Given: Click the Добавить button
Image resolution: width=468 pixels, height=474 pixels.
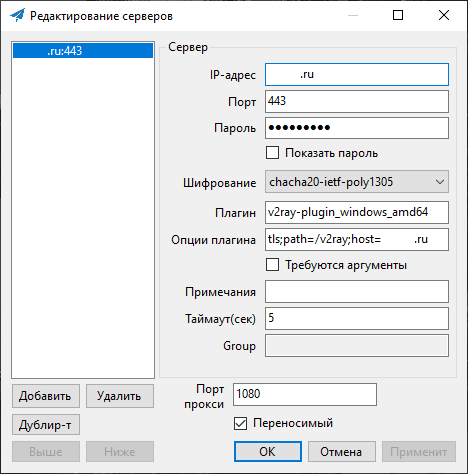Looking at the screenshot, I should coord(46,396).
